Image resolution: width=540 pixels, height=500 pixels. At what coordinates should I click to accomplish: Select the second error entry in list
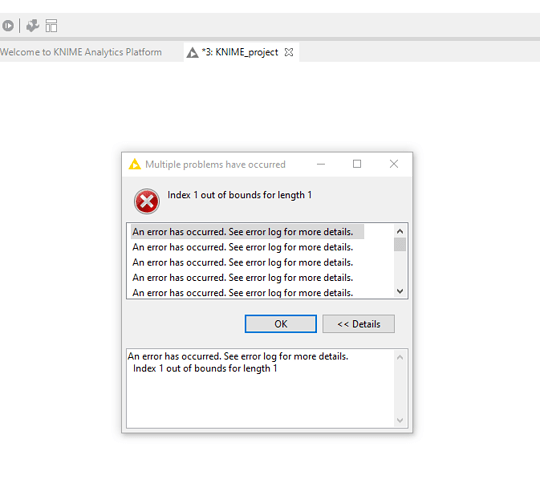(x=243, y=247)
